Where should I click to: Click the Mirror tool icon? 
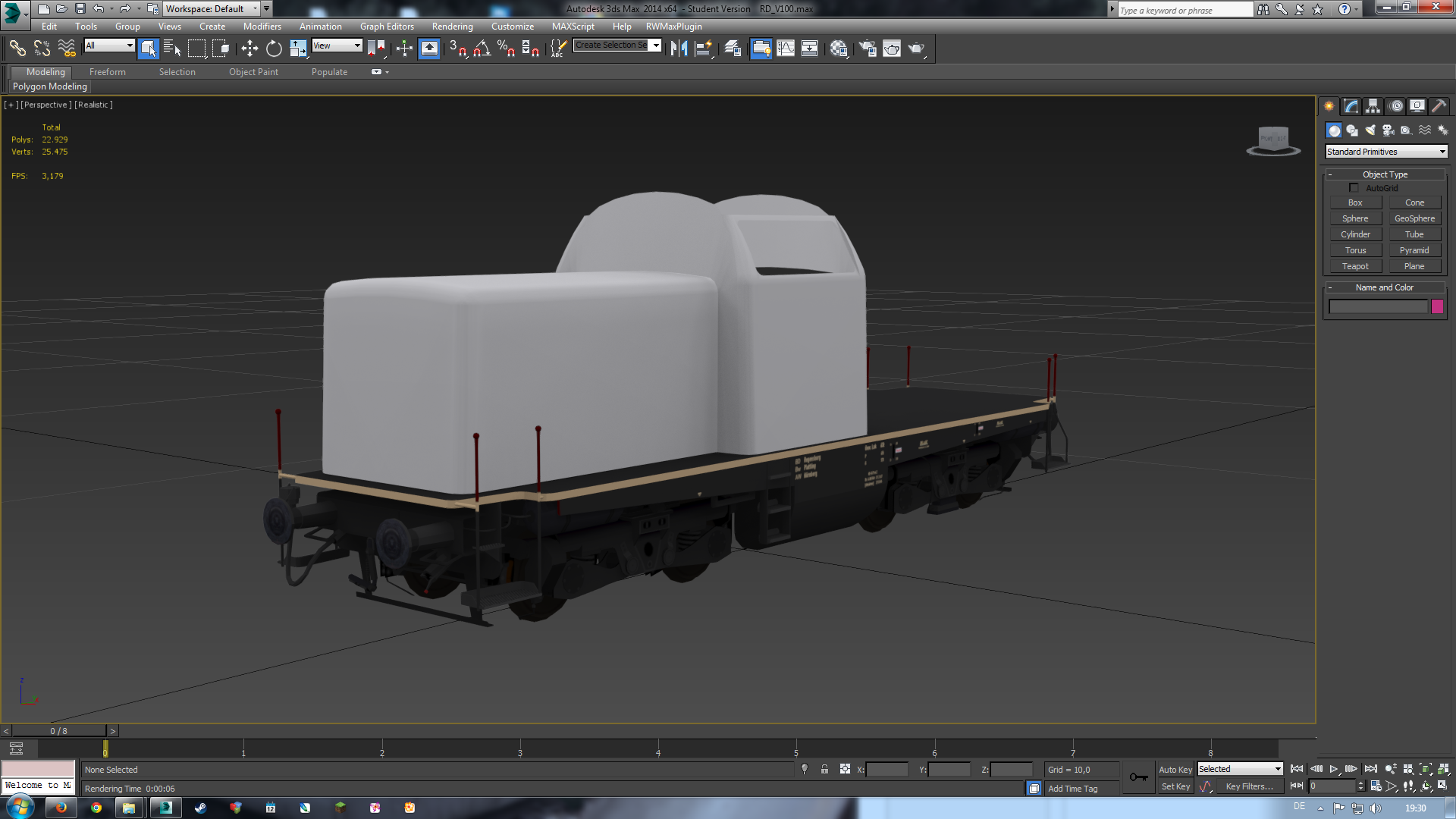[679, 49]
